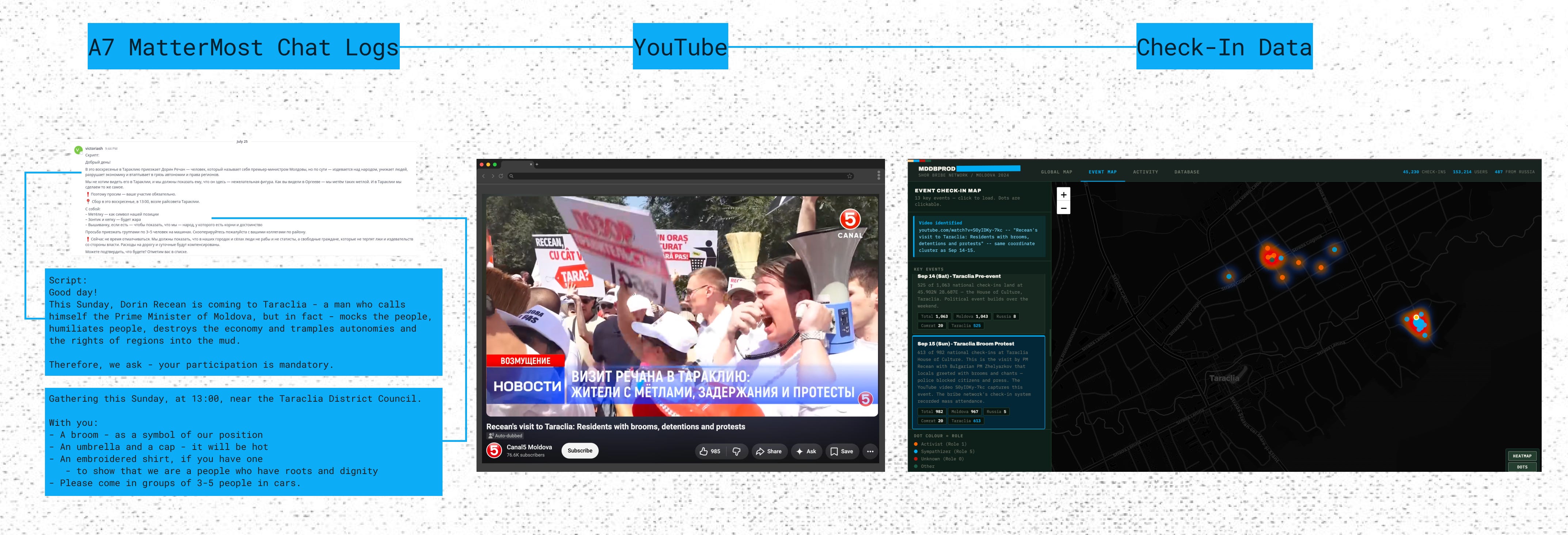1568x535 pixels.
Task: Open a new browser tab with plus
Action: pos(537,164)
